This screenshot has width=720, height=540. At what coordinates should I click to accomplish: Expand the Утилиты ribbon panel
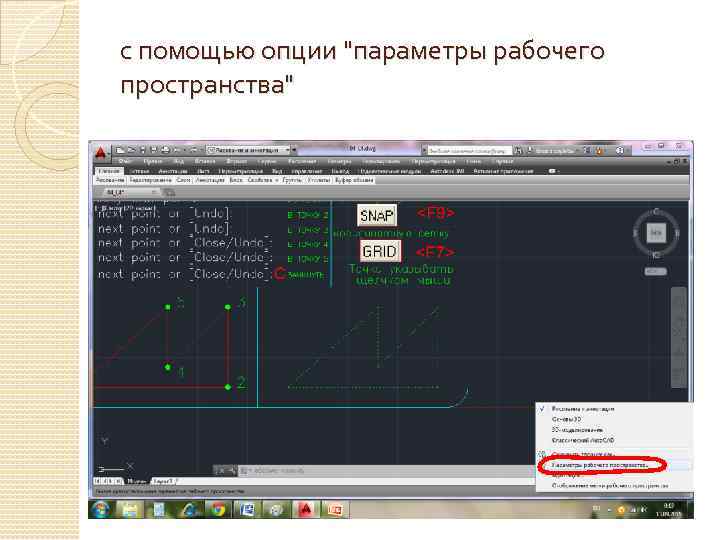318,180
